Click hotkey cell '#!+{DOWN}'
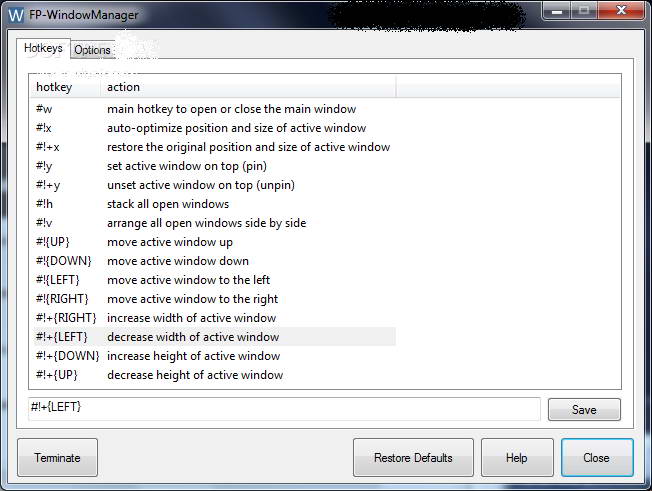The height and width of the screenshot is (491, 652). (x=68, y=356)
